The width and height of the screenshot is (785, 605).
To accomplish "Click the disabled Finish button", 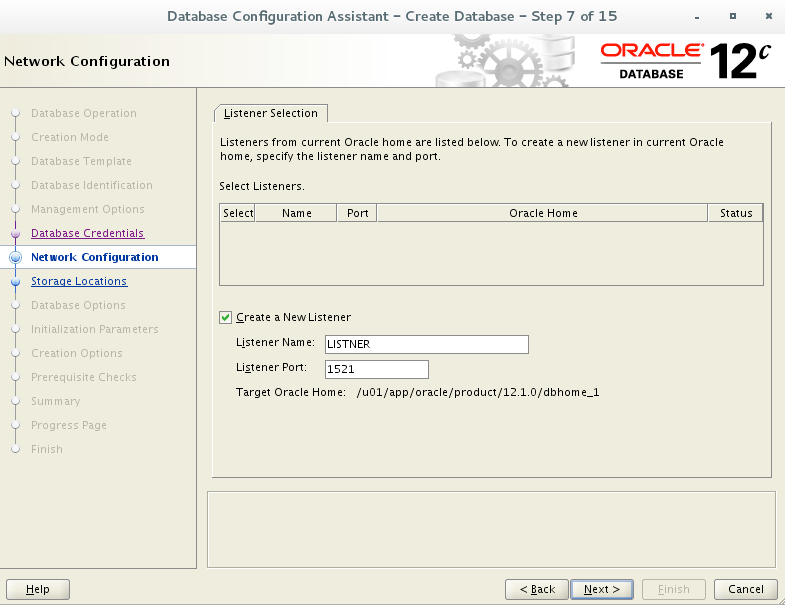I will [x=673, y=589].
